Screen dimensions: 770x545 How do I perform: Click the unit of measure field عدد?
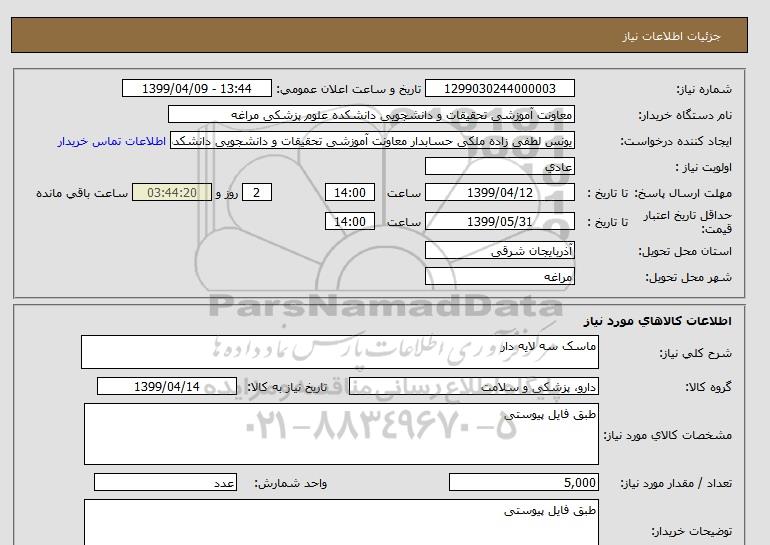point(165,483)
